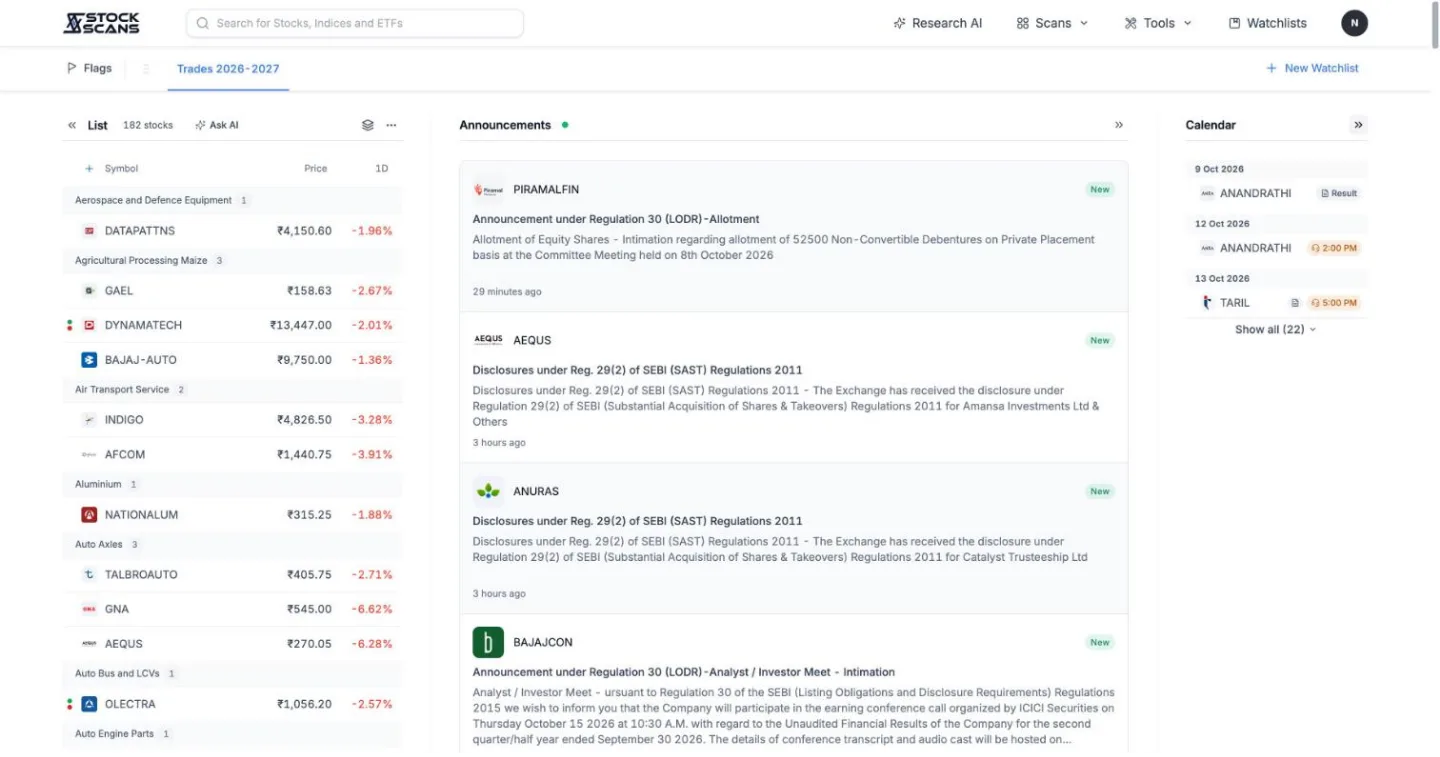
Task: Select the GNA stock row
Action: (x=232, y=609)
